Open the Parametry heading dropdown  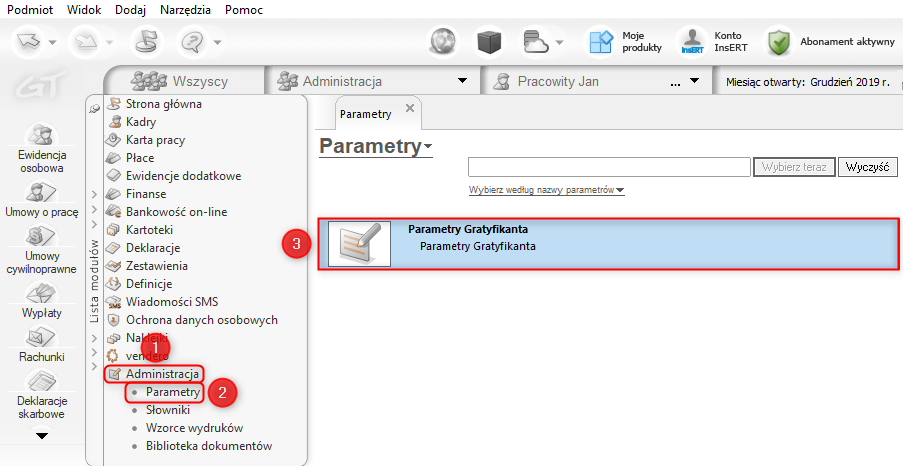[429, 148]
